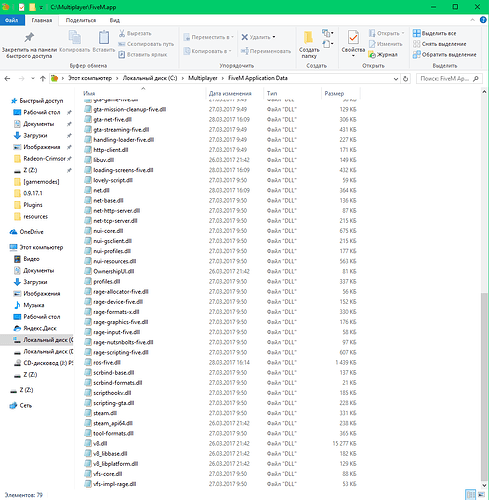489x500 pixels.
Task: Go up one folder level
Action: click(x=43, y=79)
